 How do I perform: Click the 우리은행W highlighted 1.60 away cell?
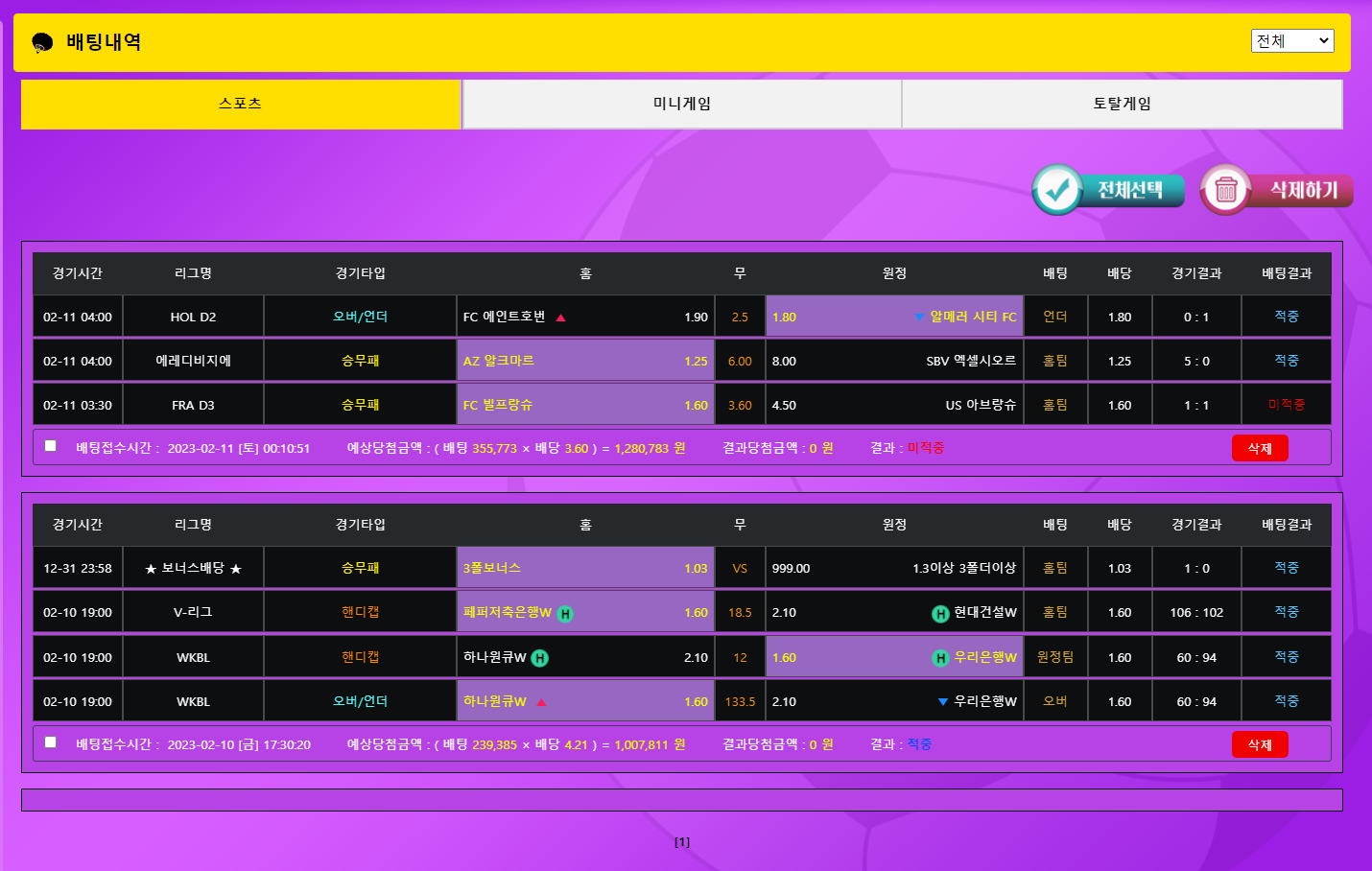point(893,657)
